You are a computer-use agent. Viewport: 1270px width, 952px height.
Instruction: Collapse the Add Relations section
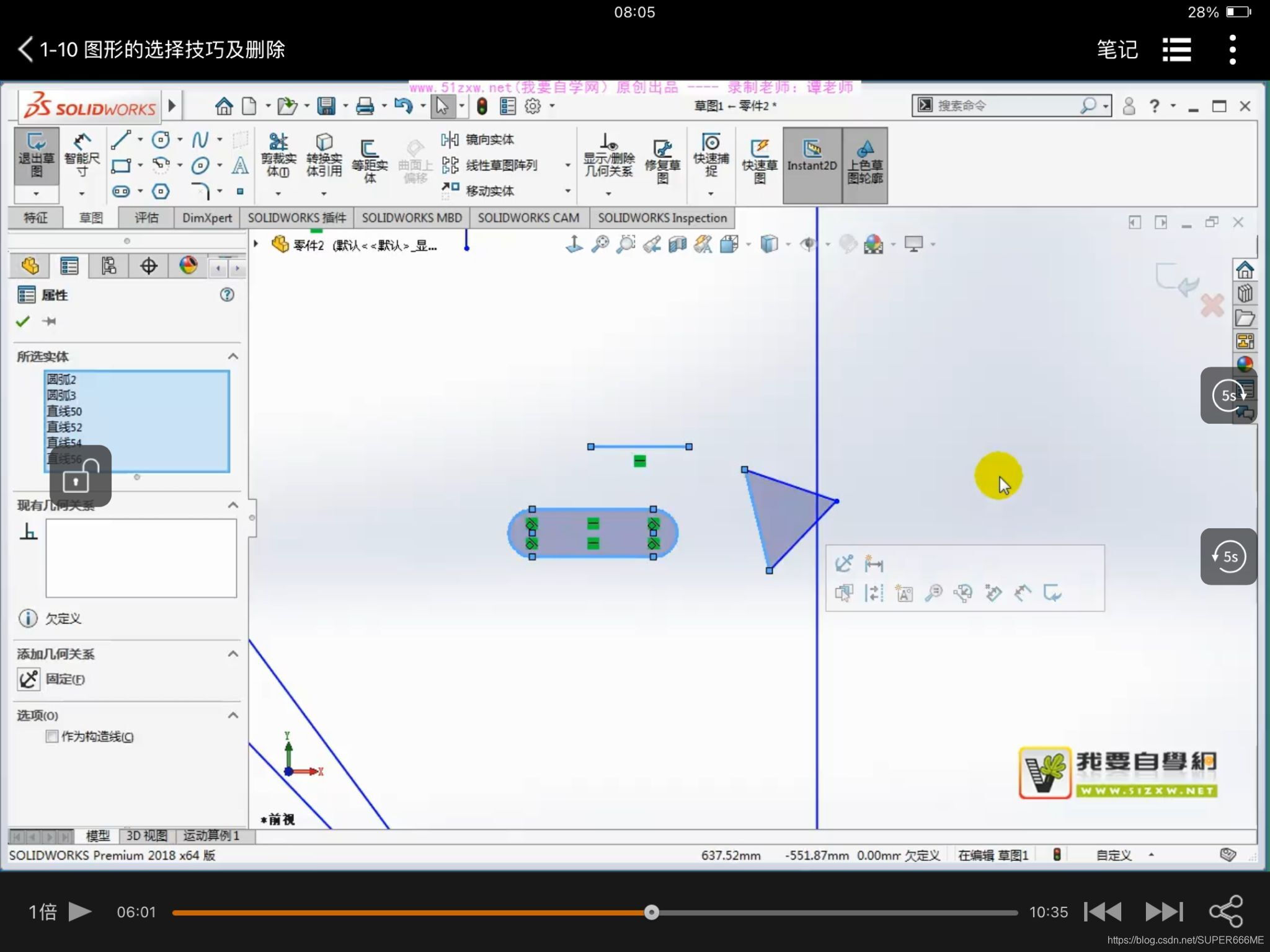coord(233,654)
